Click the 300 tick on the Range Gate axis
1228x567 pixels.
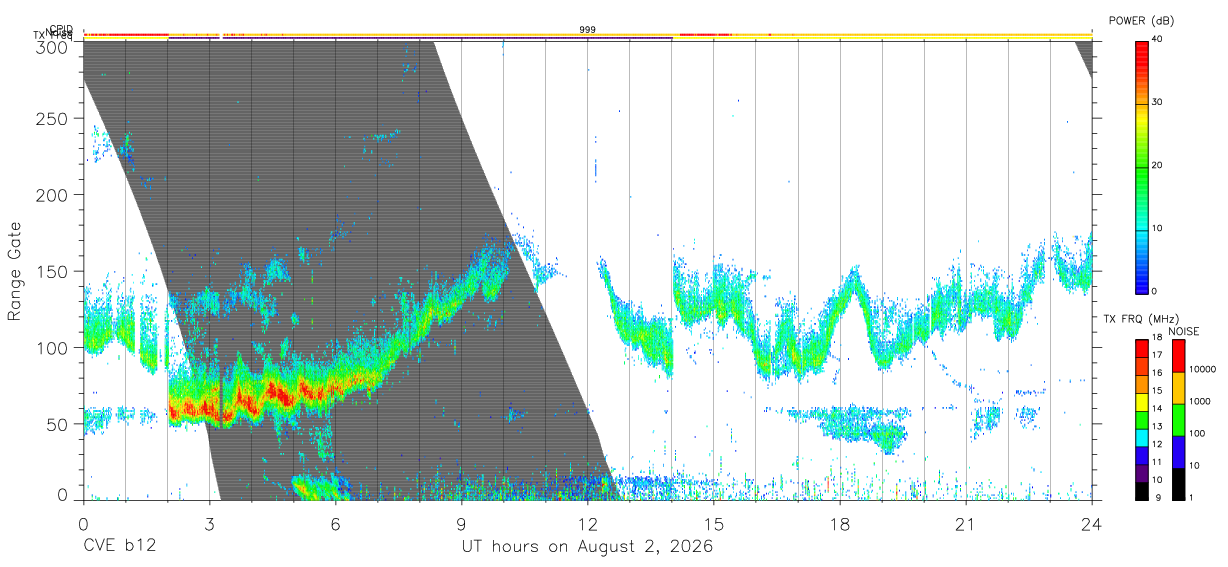click(x=53, y=46)
